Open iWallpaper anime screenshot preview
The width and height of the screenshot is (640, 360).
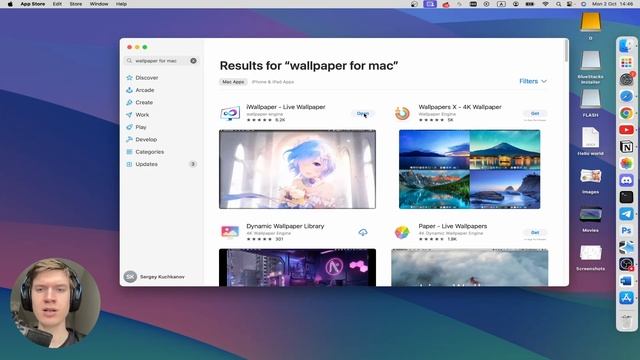(298, 169)
